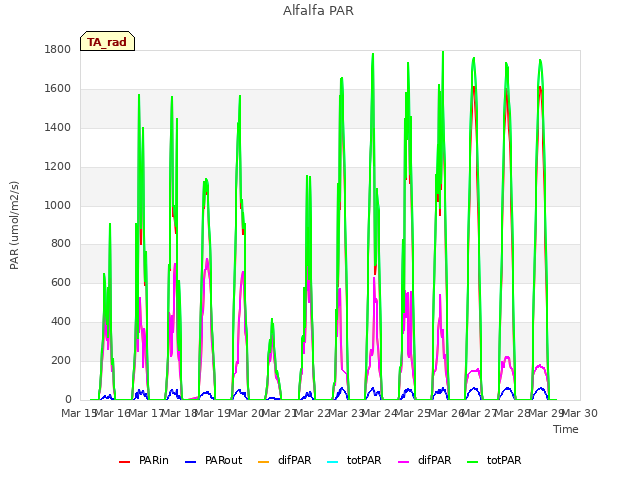Screen dimensions: 640x480
Task: Click the 800 y-axis tick label
Action: [61, 244]
